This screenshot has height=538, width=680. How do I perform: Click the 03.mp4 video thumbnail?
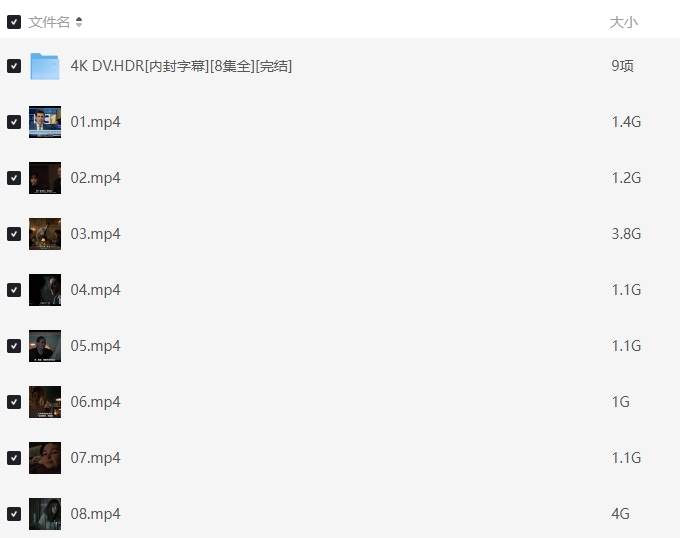45,234
